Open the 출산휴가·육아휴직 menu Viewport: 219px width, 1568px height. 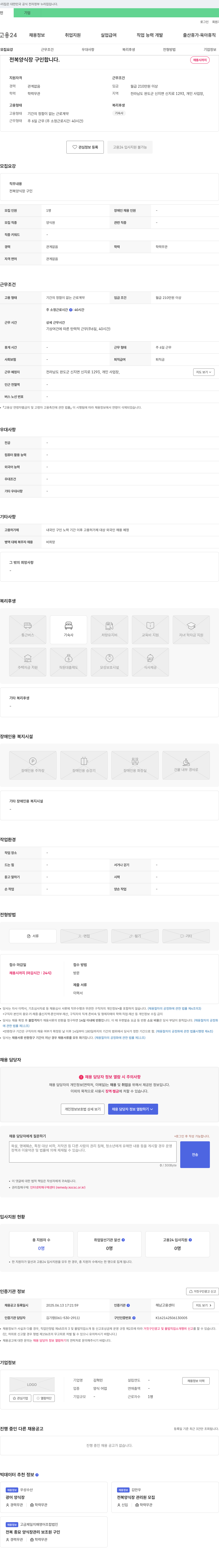[x=200, y=35]
